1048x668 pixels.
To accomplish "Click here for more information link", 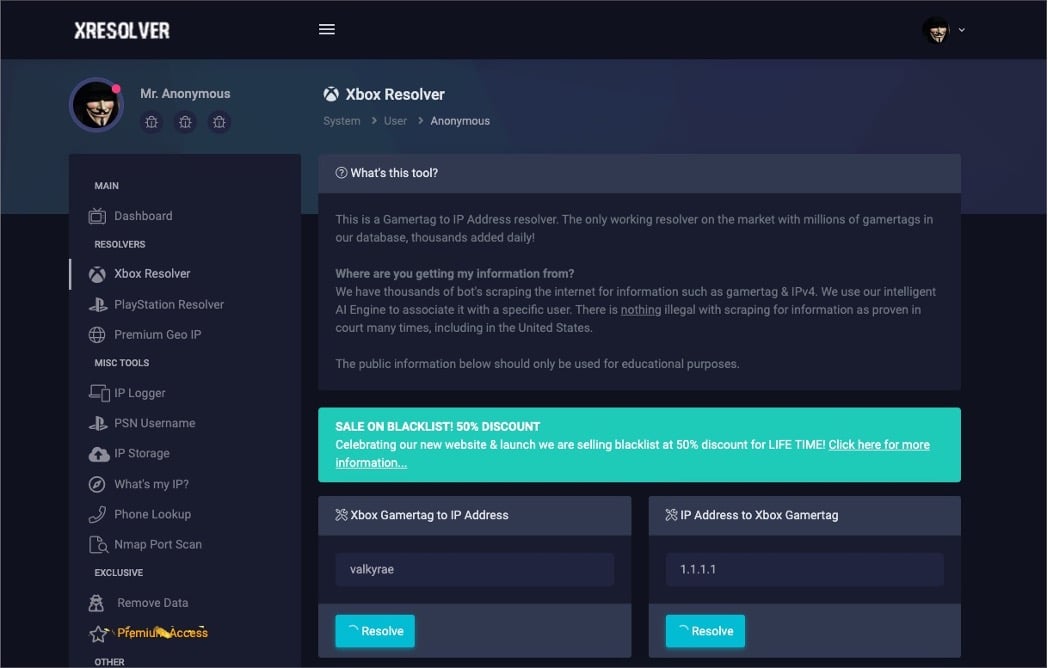I will click(x=879, y=445).
